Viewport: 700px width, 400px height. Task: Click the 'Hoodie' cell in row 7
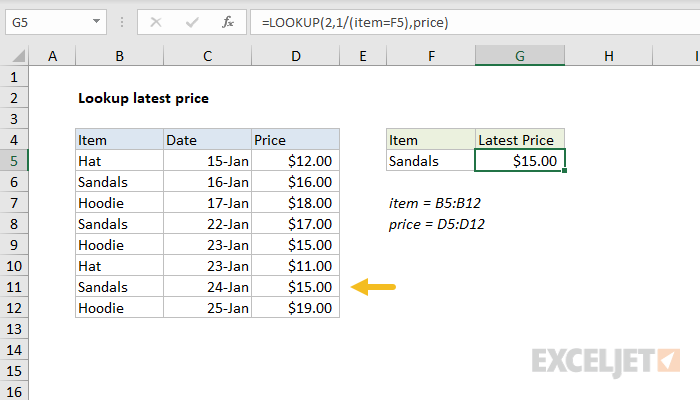click(119, 203)
